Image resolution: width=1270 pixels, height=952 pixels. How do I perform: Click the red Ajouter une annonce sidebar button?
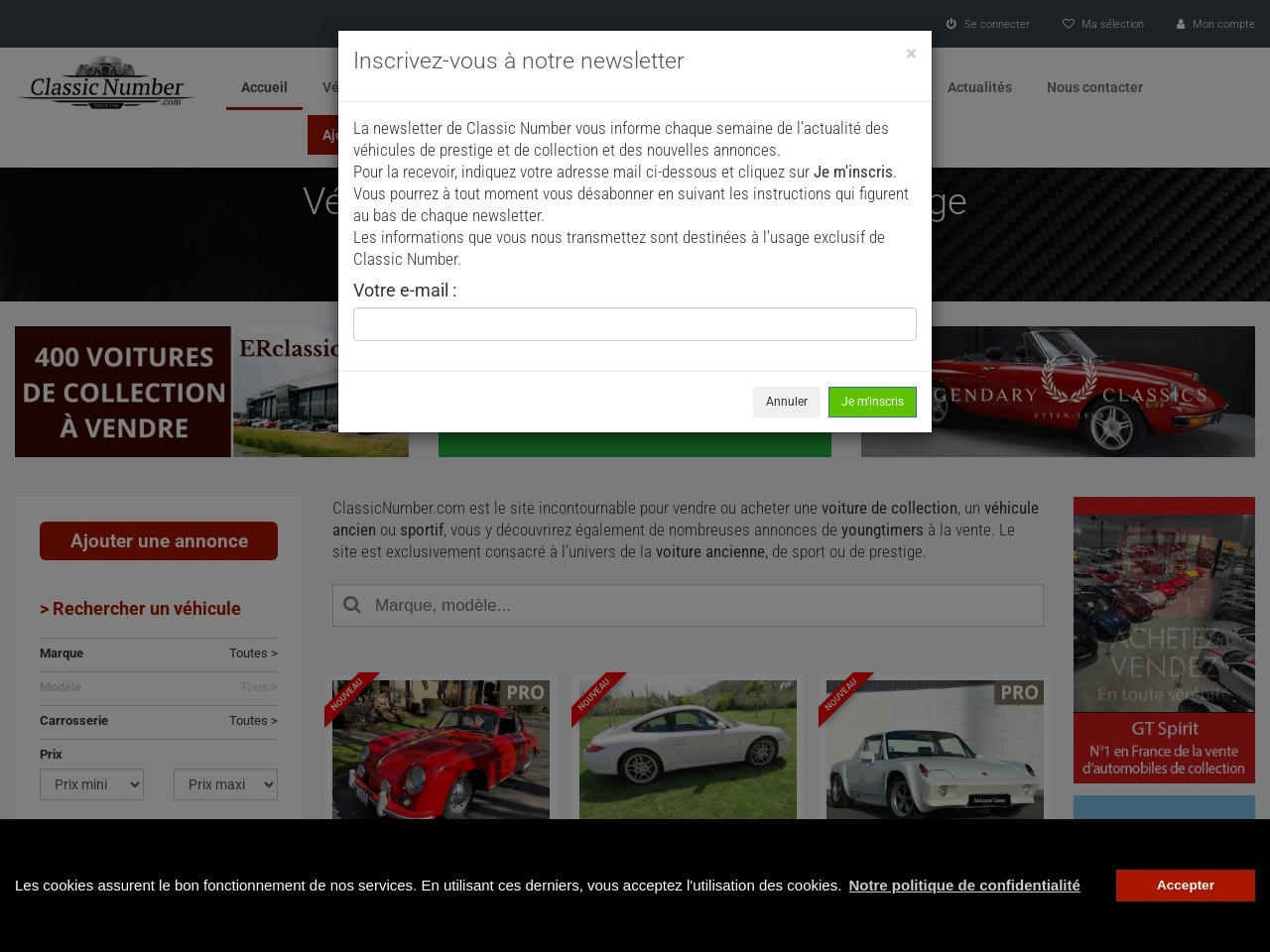[x=159, y=541]
